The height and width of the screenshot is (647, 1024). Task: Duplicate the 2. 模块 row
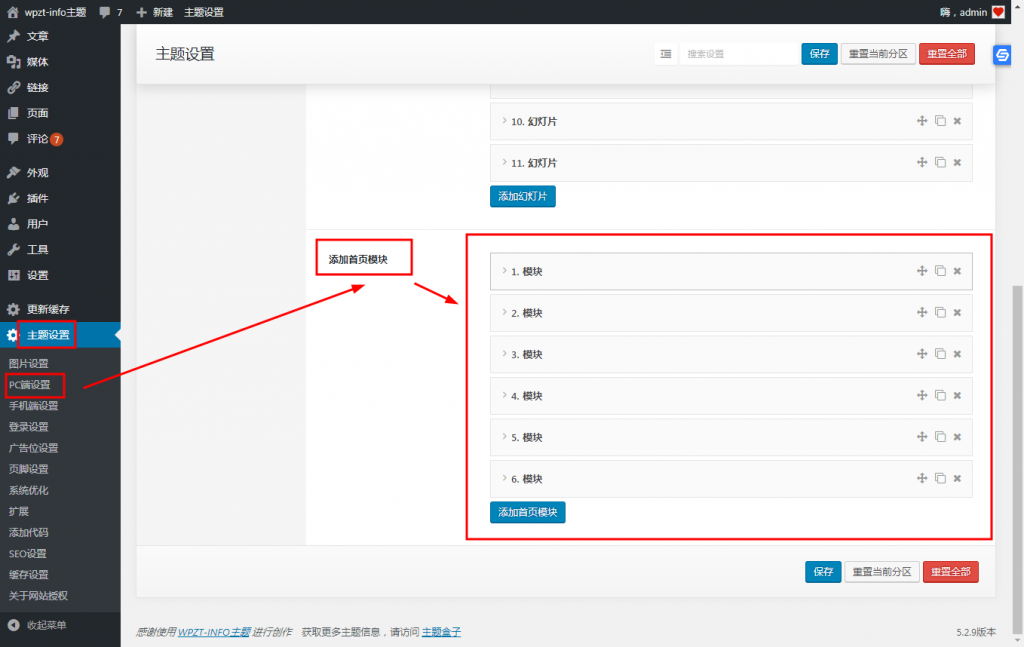[x=940, y=312]
